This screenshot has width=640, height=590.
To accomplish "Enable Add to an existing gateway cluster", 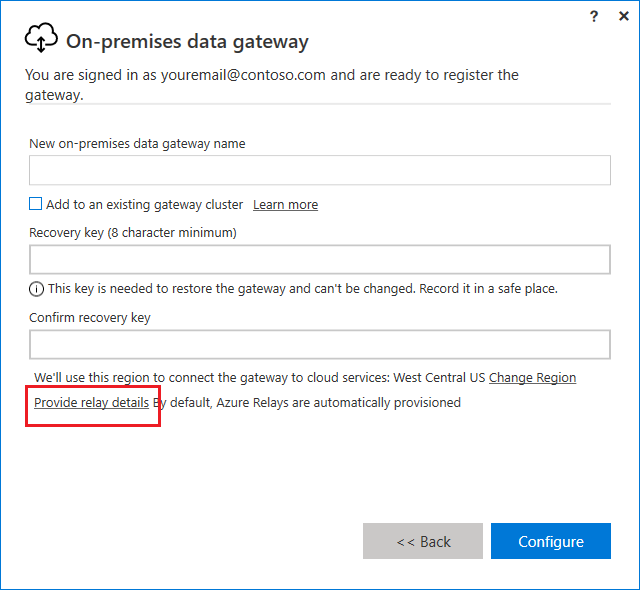I will click(x=36, y=204).
